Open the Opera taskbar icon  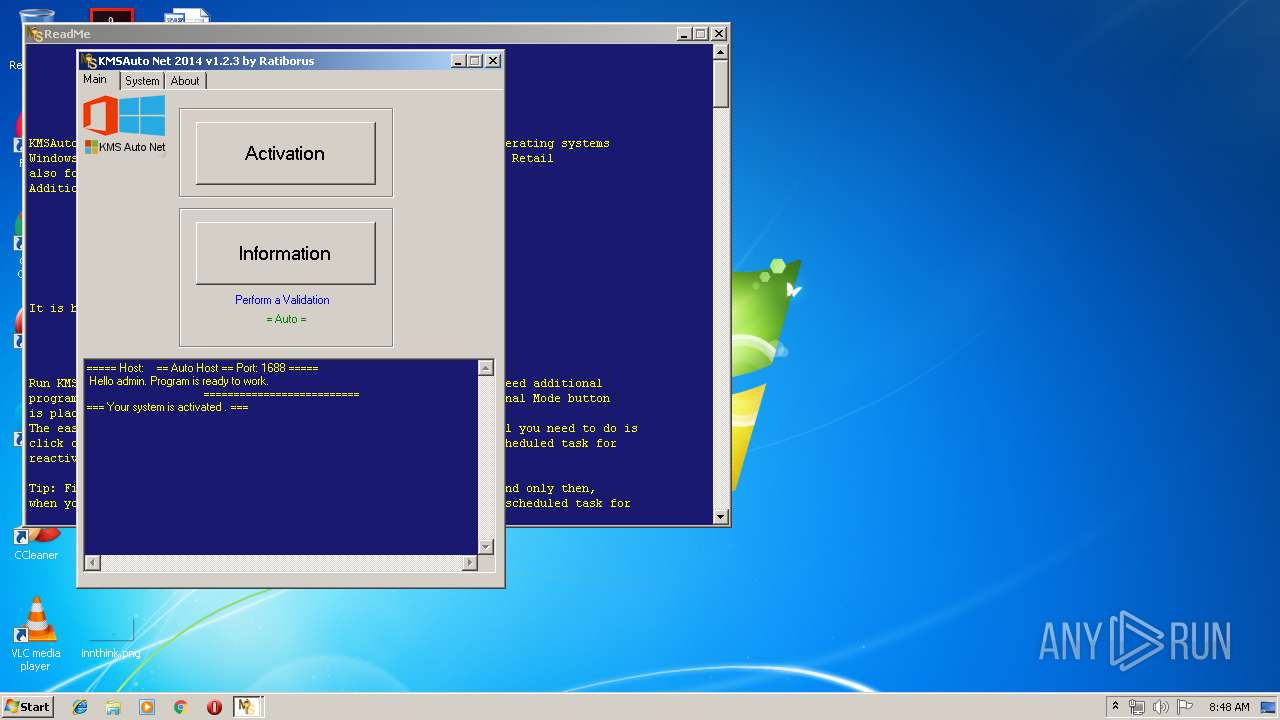[214, 707]
